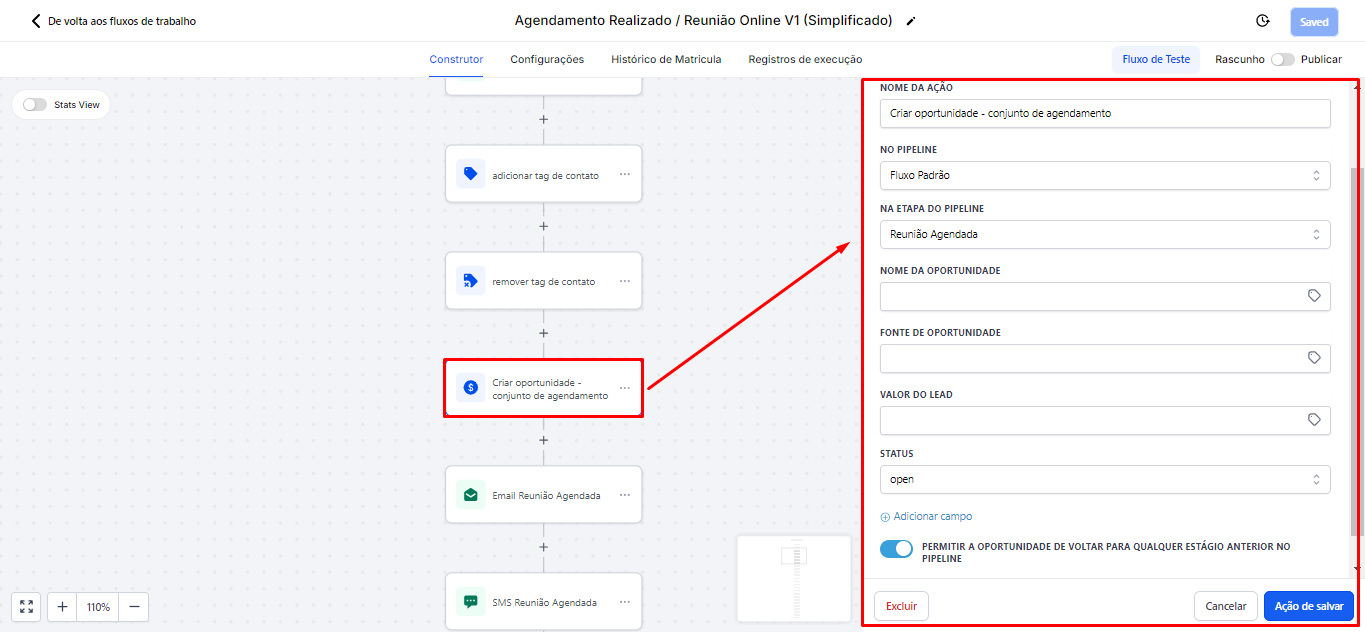Screen dimensions: 1365x632
Task: Open the Na Etapa do Pipeline dropdown
Action: tap(1104, 235)
